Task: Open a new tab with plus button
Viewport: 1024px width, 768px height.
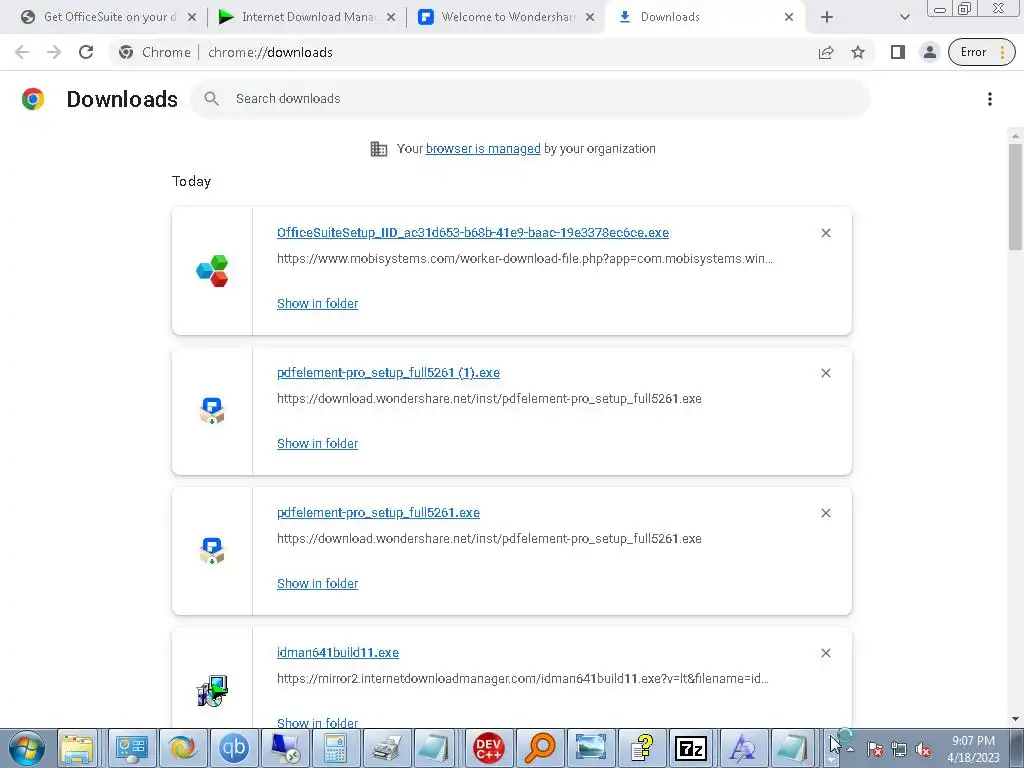Action: tap(827, 18)
